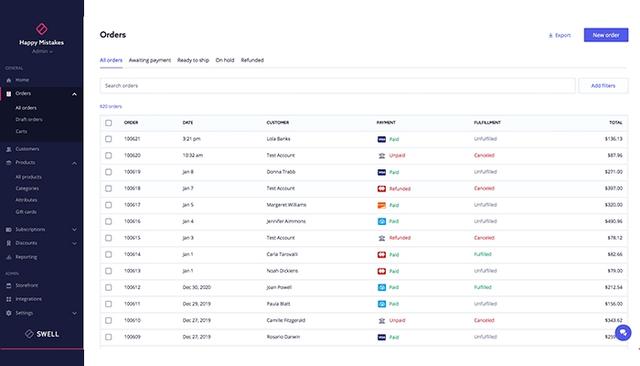Click the Subscriptions sidebar icon
The height and width of the screenshot is (366, 640).
coord(9,230)
